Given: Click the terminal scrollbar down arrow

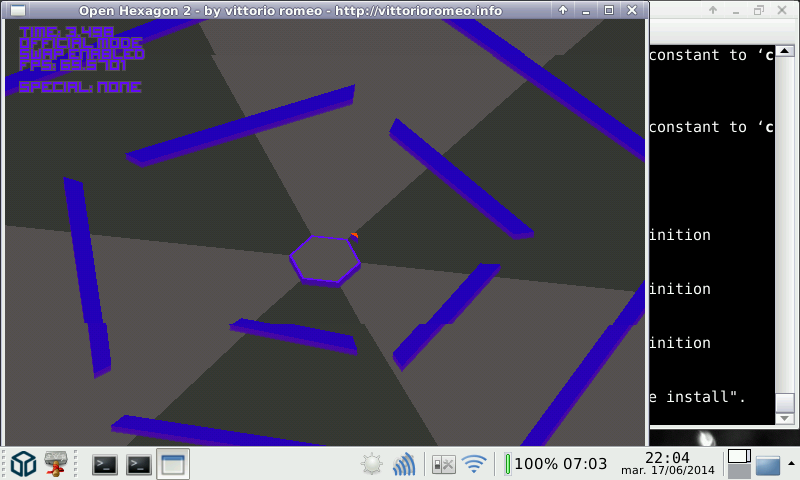Looking at the screenshot, I should (786, 420).
